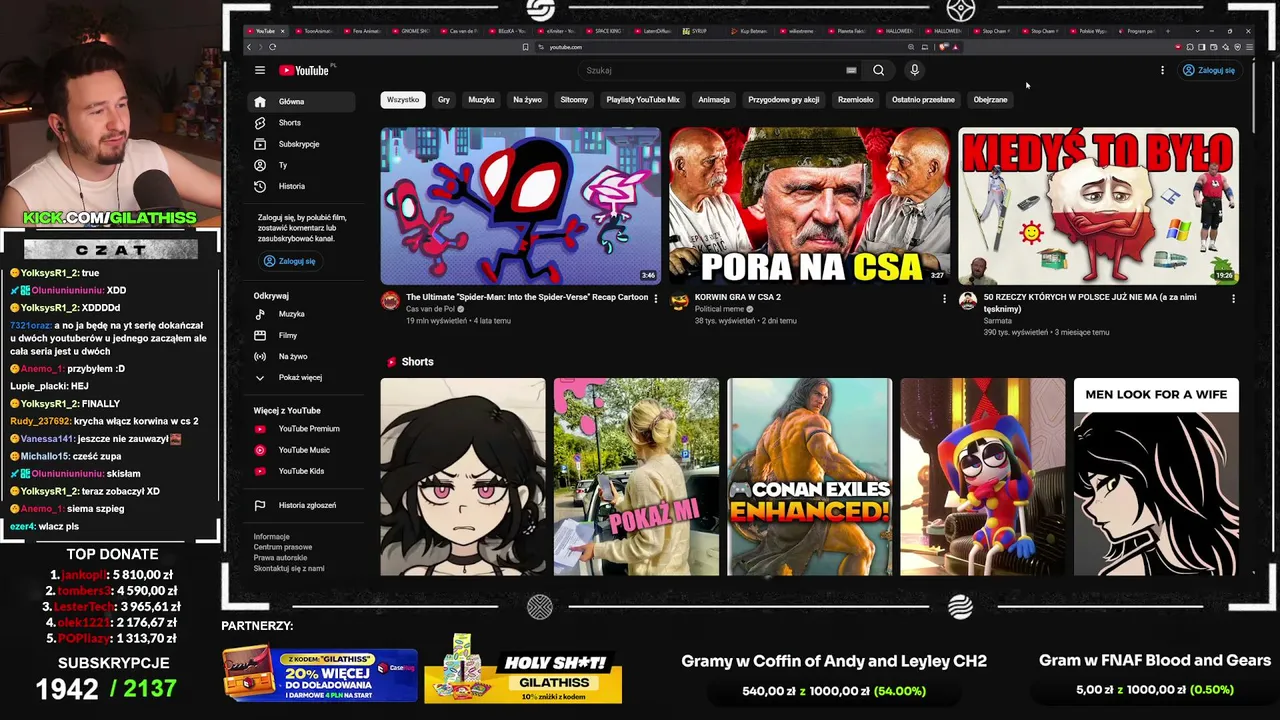Screen dimensions: 1280x720
Task: Open the YouTube hamburger guide menu
Action: tap(260, 70)
